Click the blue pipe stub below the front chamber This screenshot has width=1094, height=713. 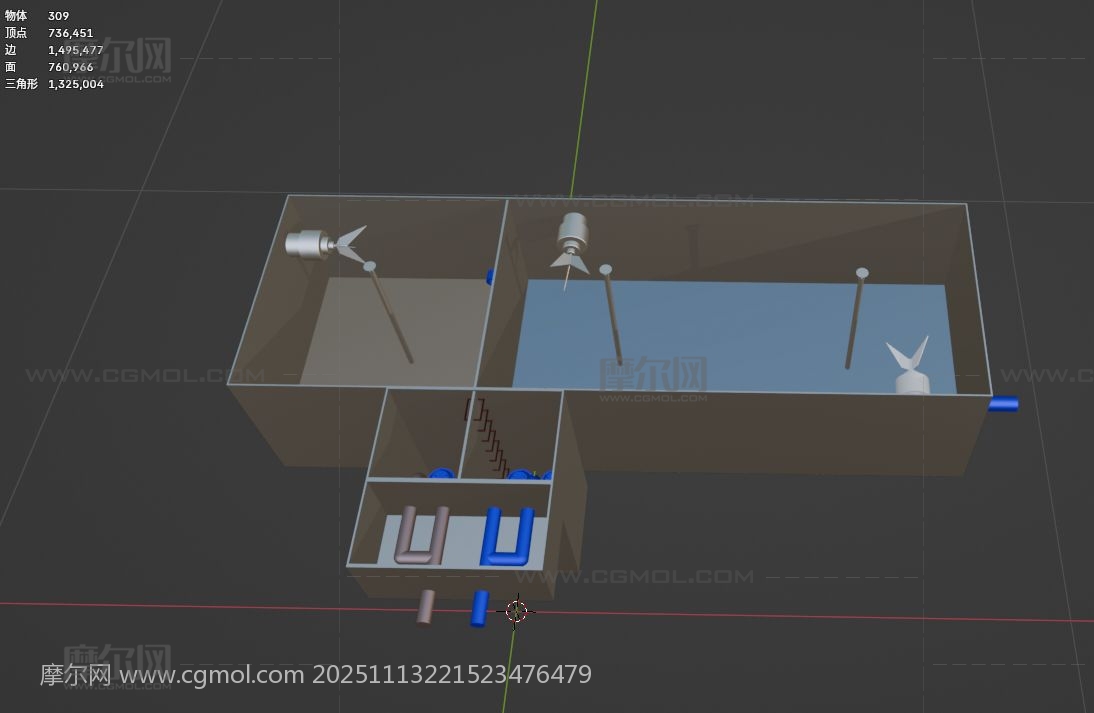tap(480, 608)
